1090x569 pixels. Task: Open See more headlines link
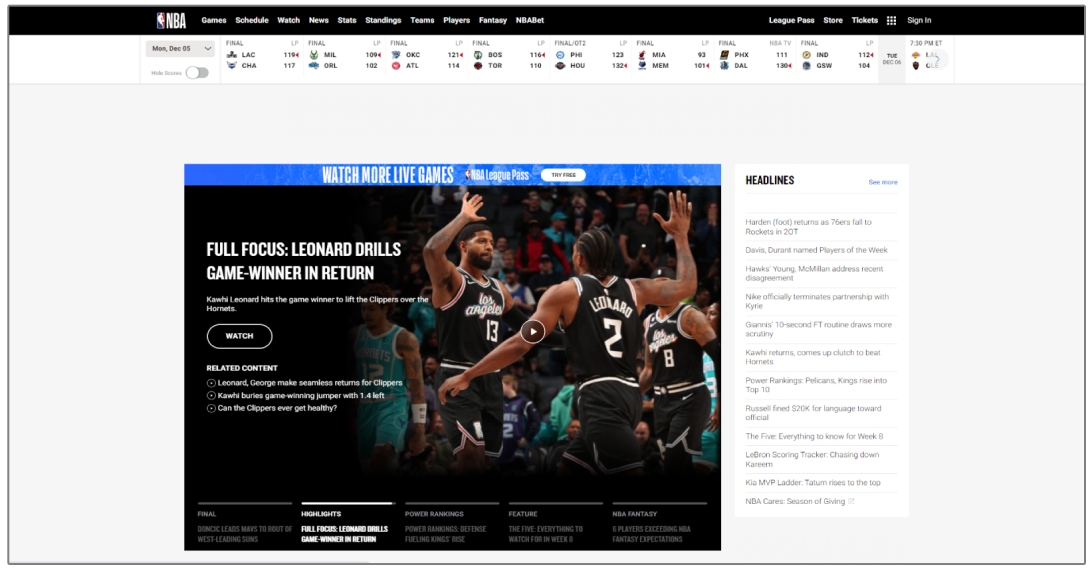[883, 182]
